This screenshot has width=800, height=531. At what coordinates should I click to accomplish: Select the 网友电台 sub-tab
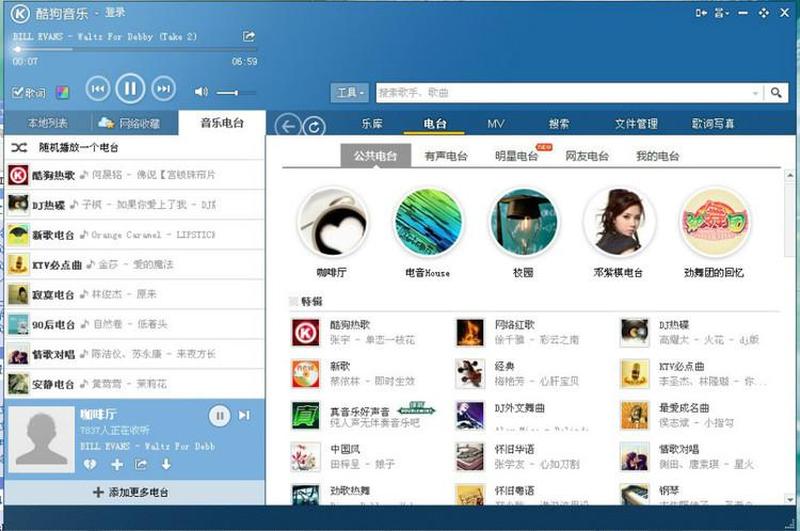(x=587, y=156)
